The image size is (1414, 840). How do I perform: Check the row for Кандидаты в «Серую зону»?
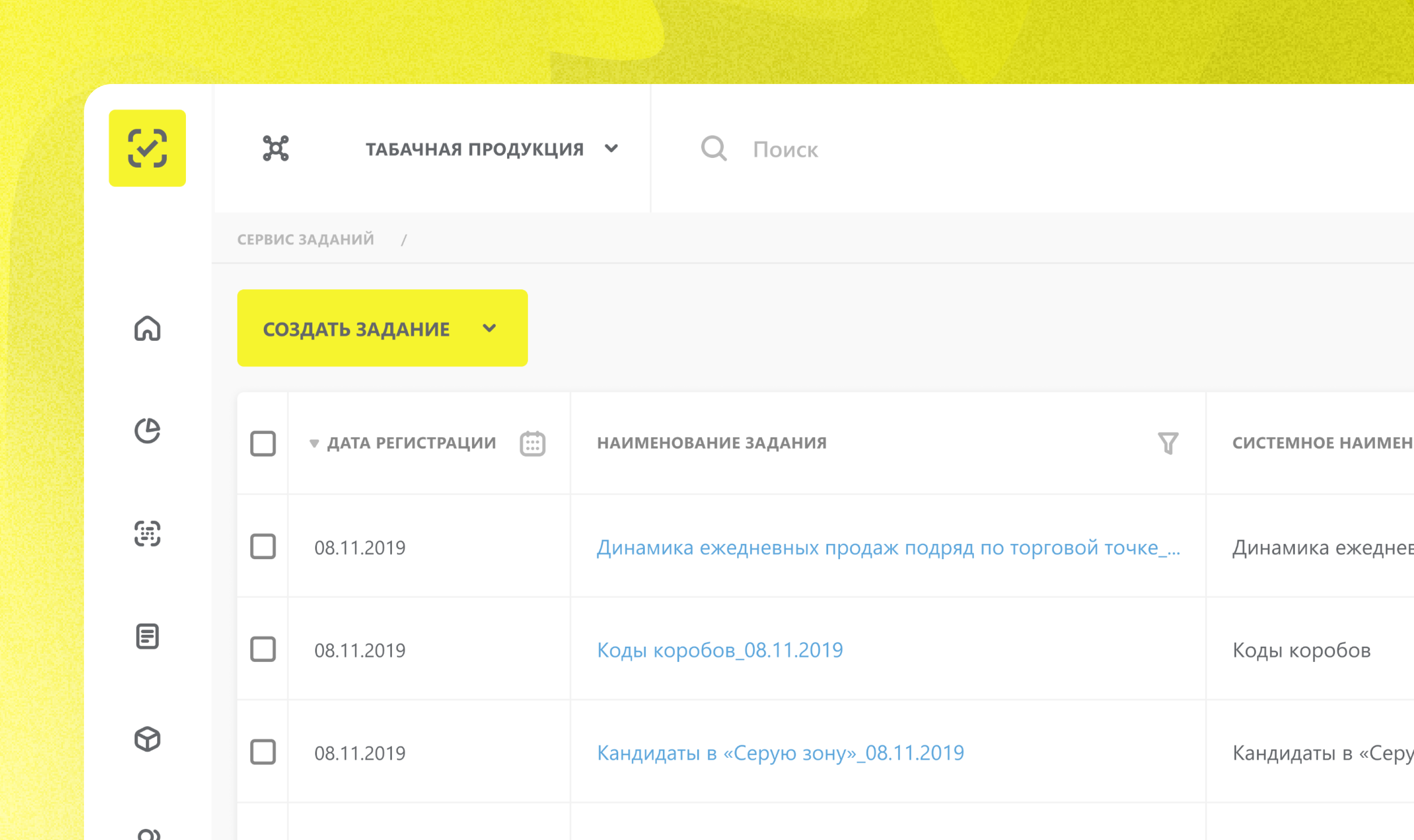coord(263,752)
